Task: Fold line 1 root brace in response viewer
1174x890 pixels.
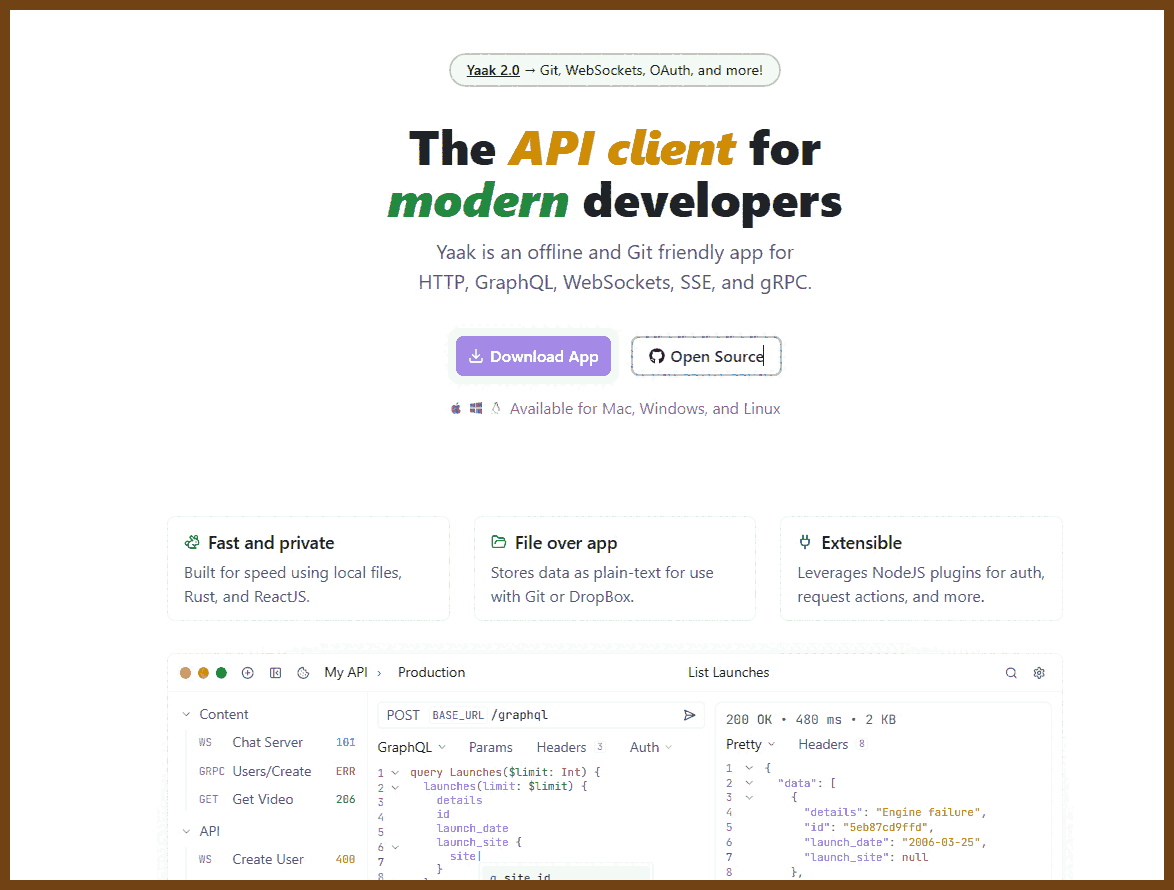Action: click(x=749, y=768)
